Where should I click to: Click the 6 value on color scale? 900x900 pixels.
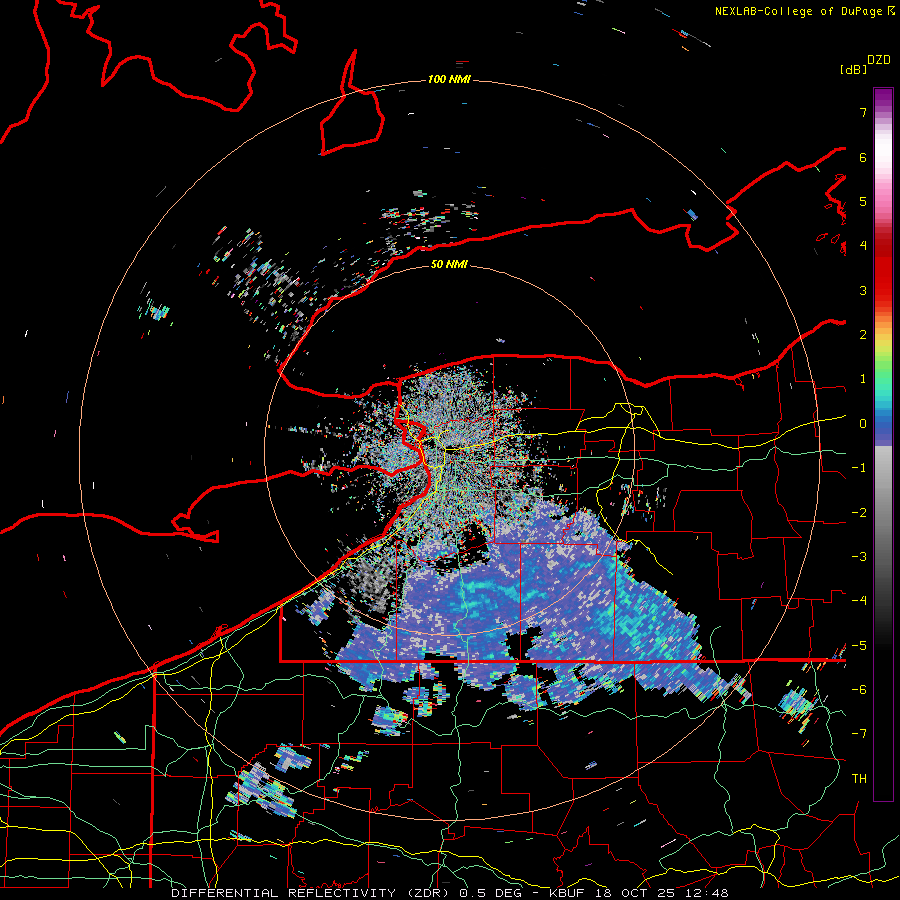point(863,157)
